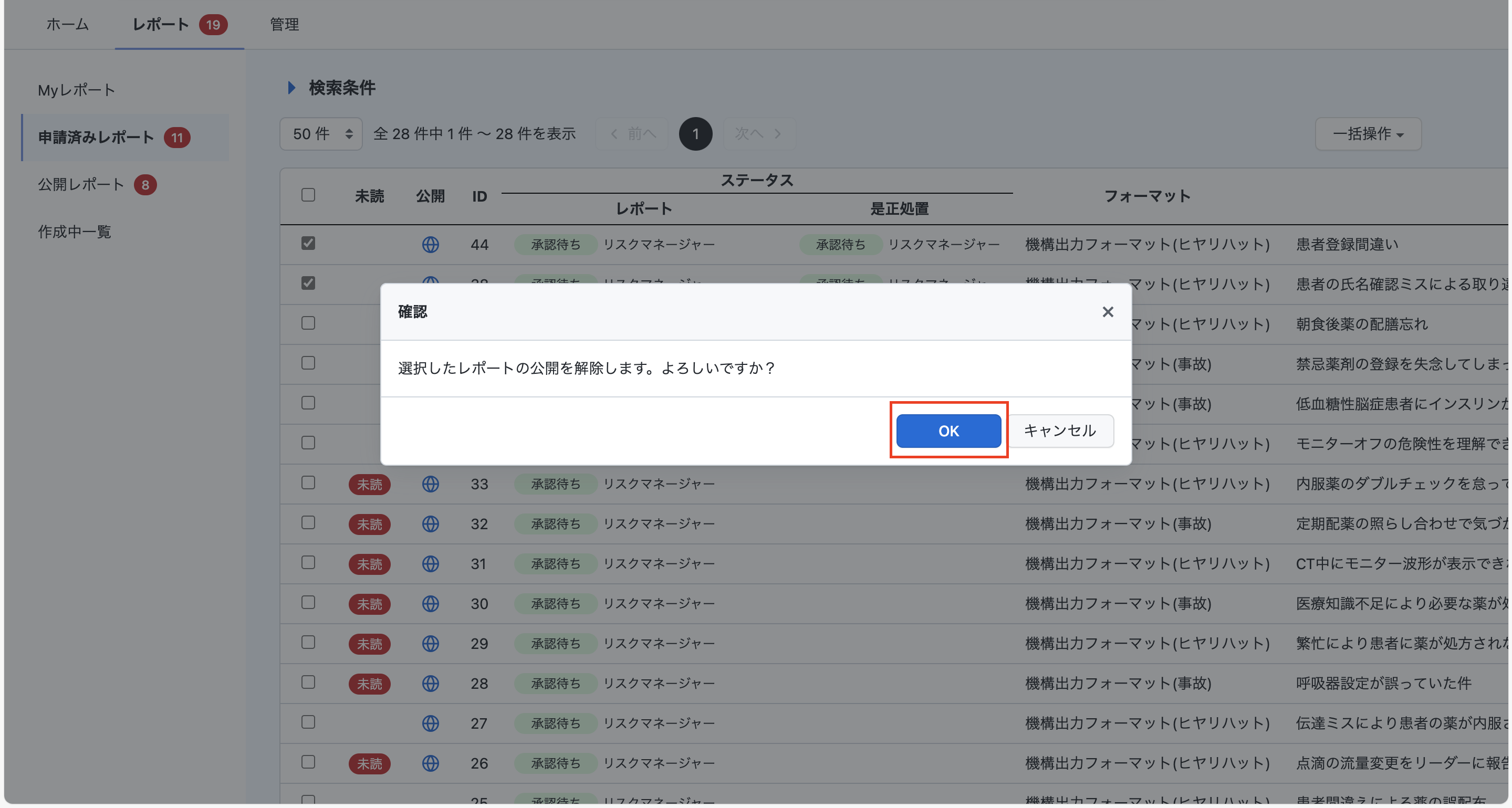Click the publish globe icon for report 44

[x=431, y=245]
